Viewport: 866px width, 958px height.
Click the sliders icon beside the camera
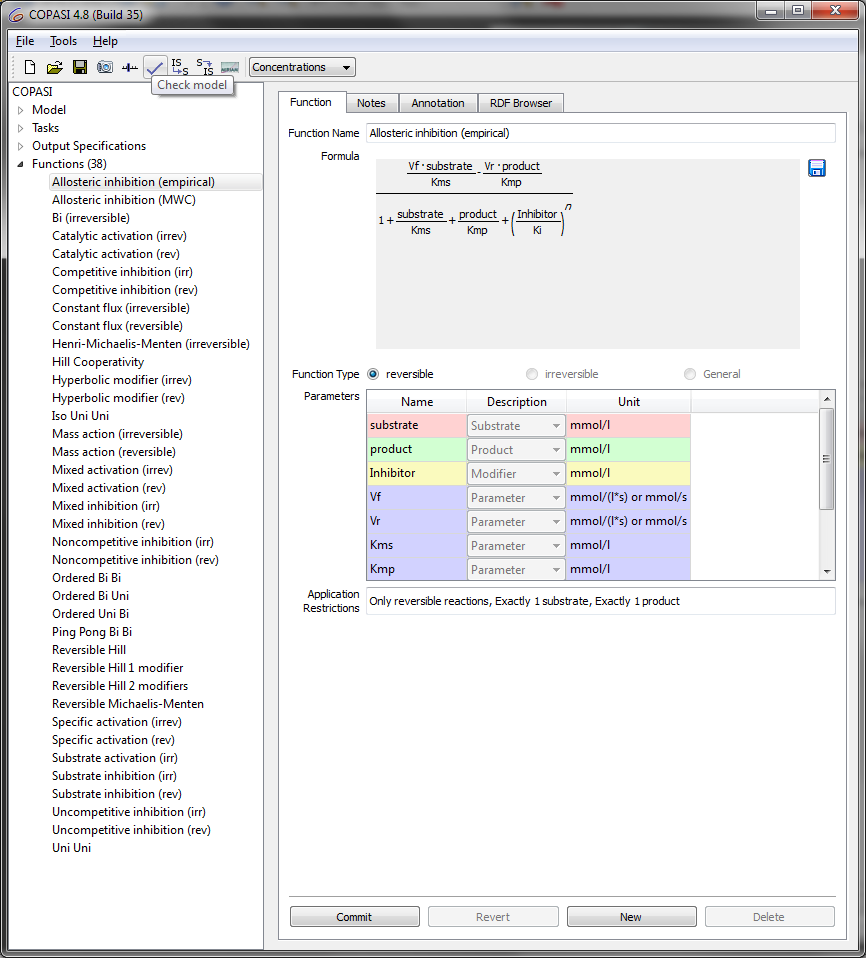tap(130, 67)
